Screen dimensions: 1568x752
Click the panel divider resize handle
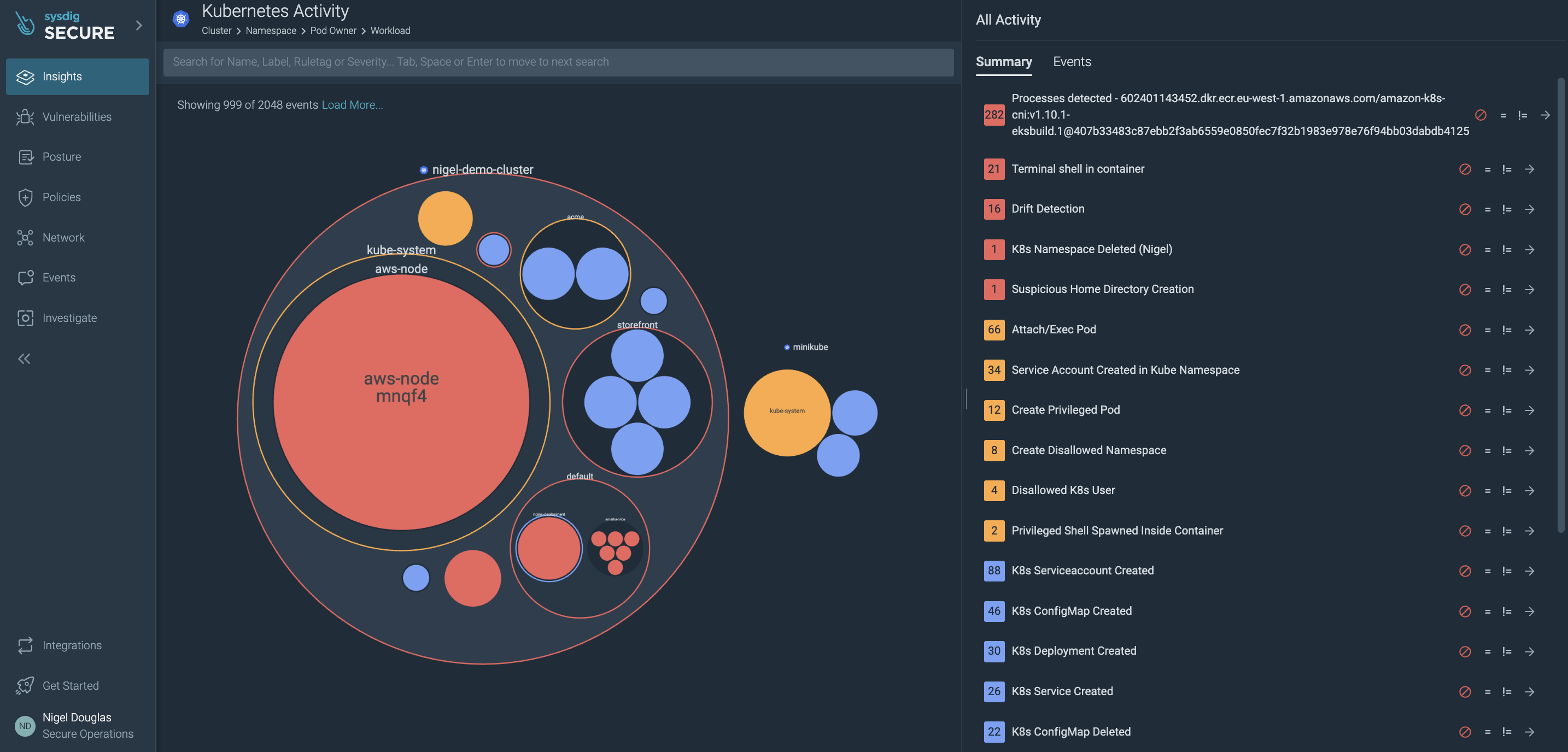[965, 398]
